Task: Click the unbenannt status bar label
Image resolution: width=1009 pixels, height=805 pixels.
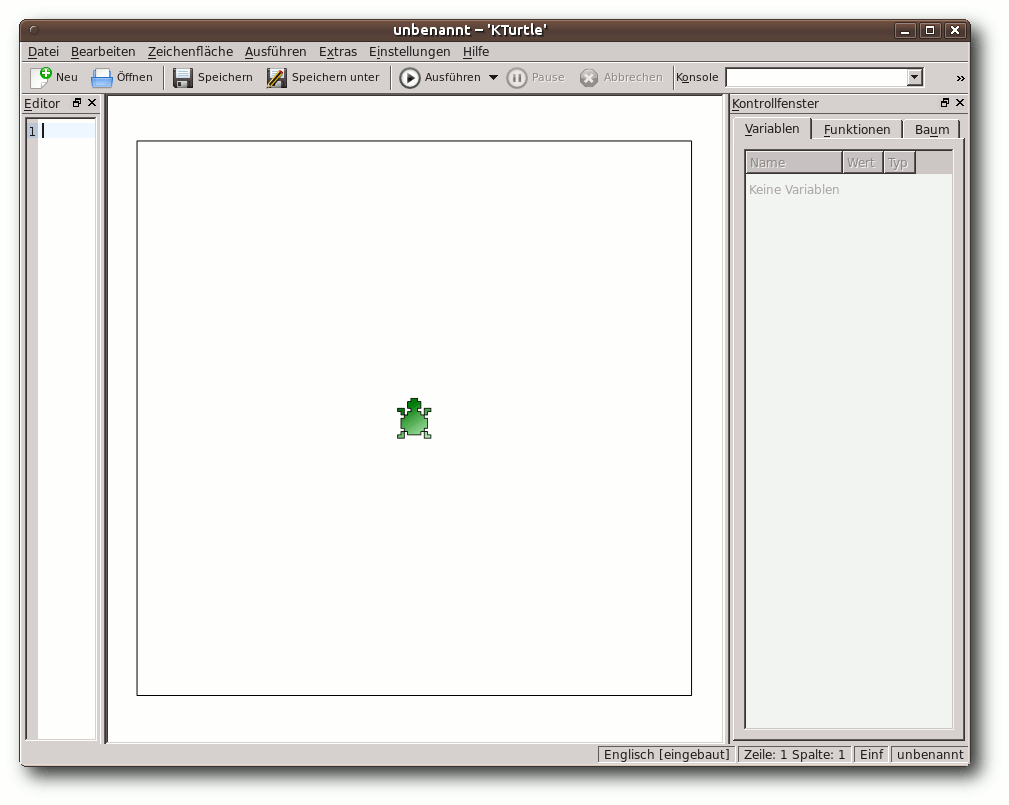Action: [930, 755]
